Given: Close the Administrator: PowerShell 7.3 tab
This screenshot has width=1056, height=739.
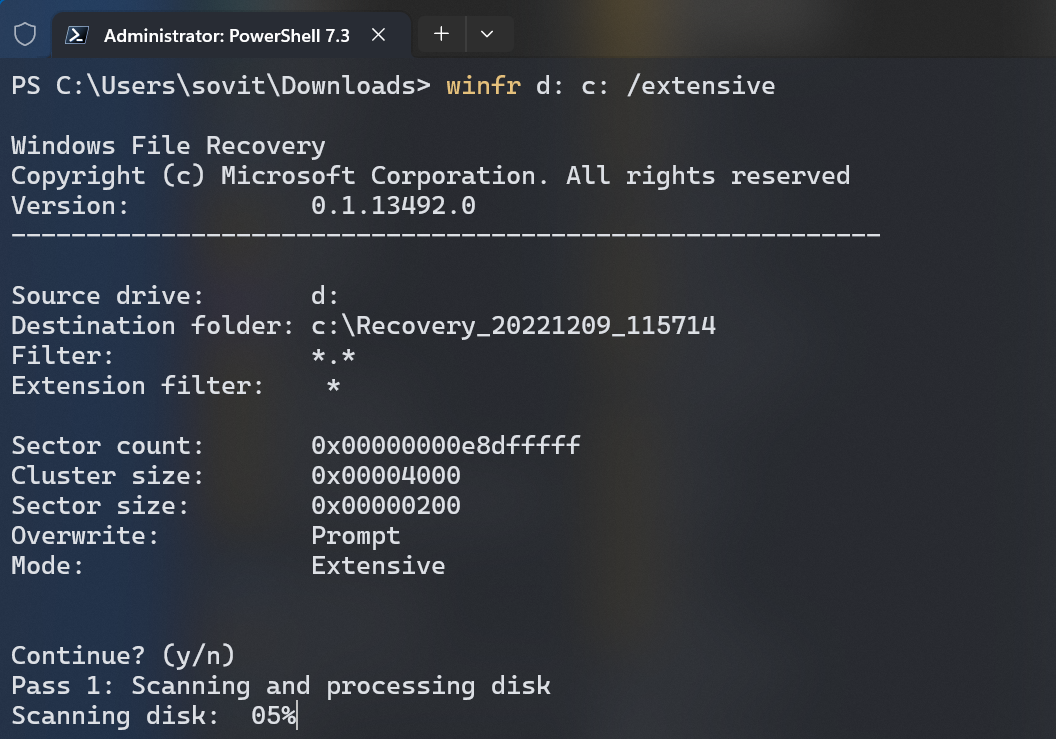Looking at the screenshot, I should click(378, 34).
